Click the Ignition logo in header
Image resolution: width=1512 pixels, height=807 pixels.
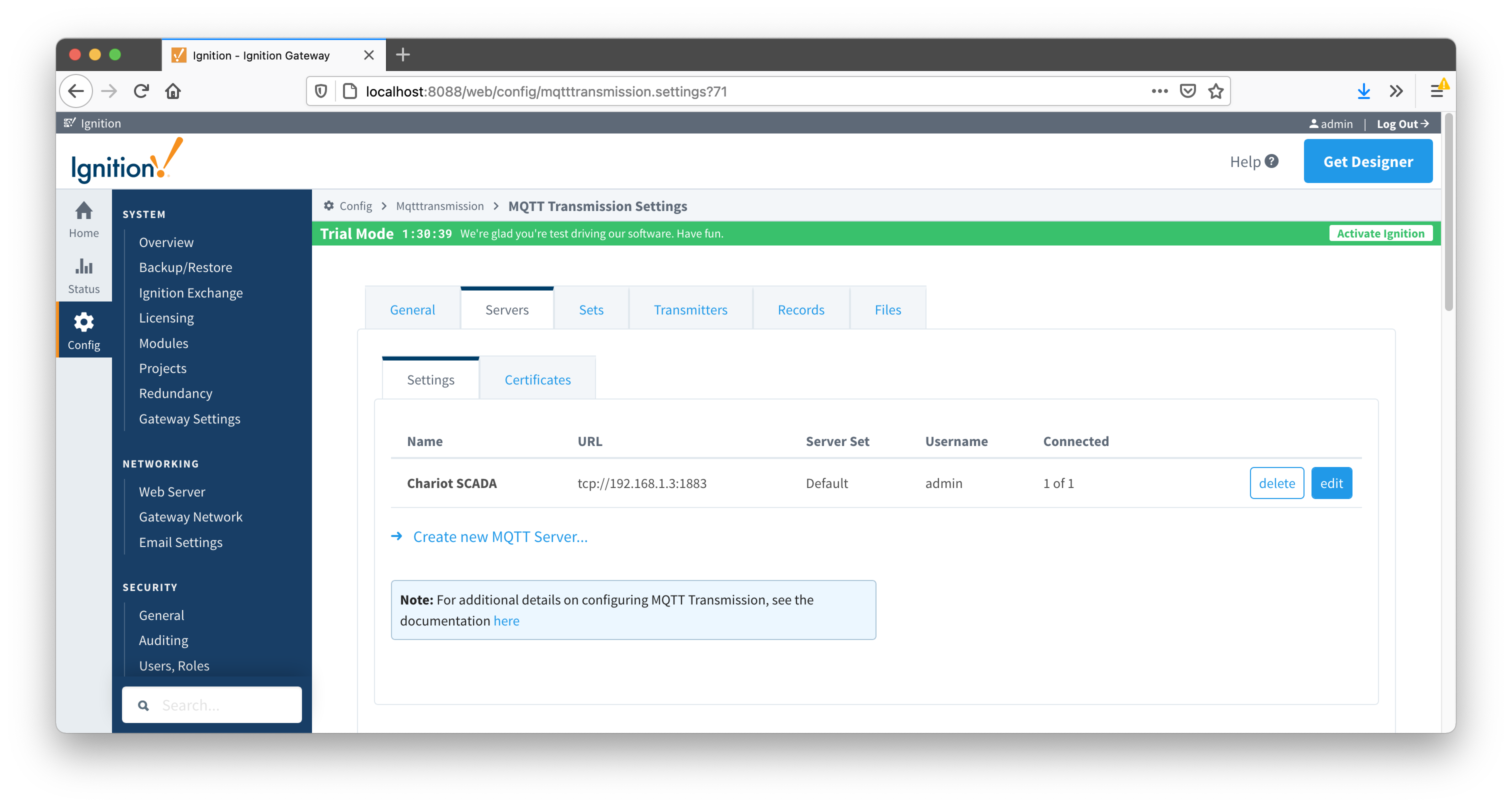127,161
